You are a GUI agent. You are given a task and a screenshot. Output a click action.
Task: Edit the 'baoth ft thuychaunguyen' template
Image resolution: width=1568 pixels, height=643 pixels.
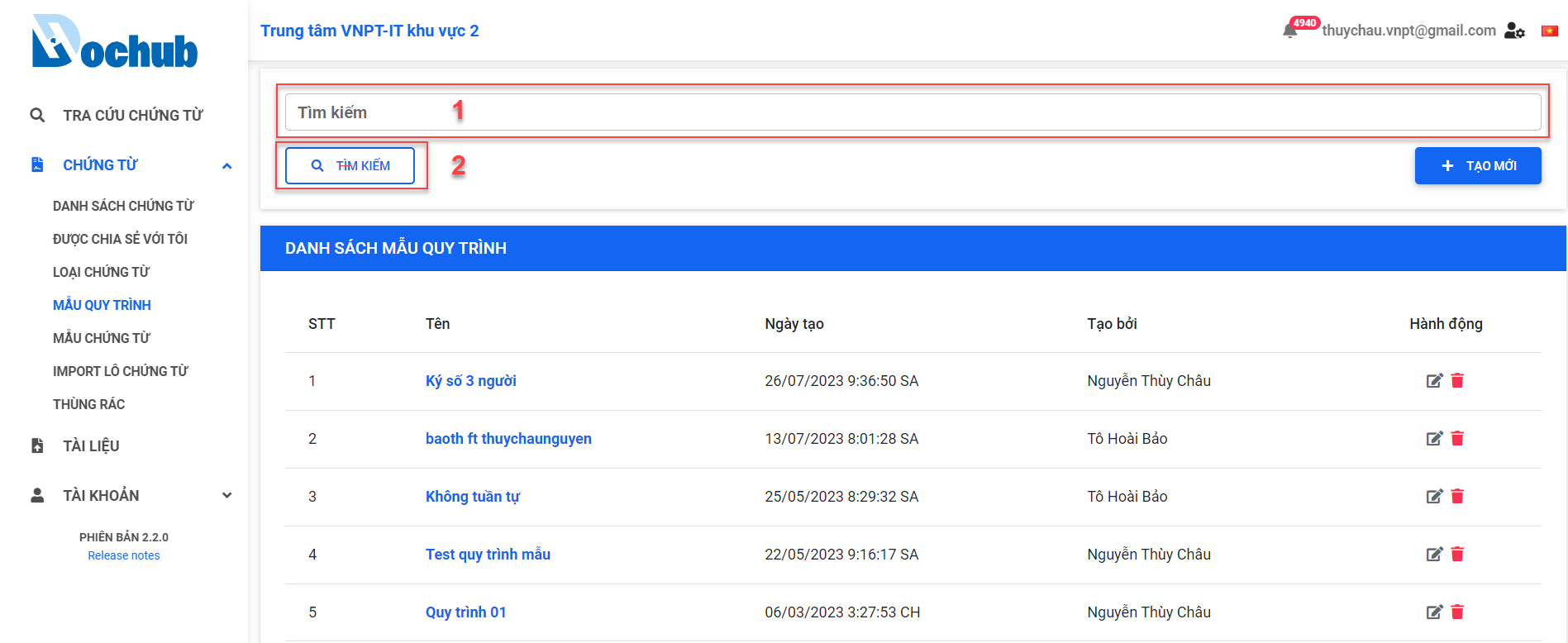1434,438
